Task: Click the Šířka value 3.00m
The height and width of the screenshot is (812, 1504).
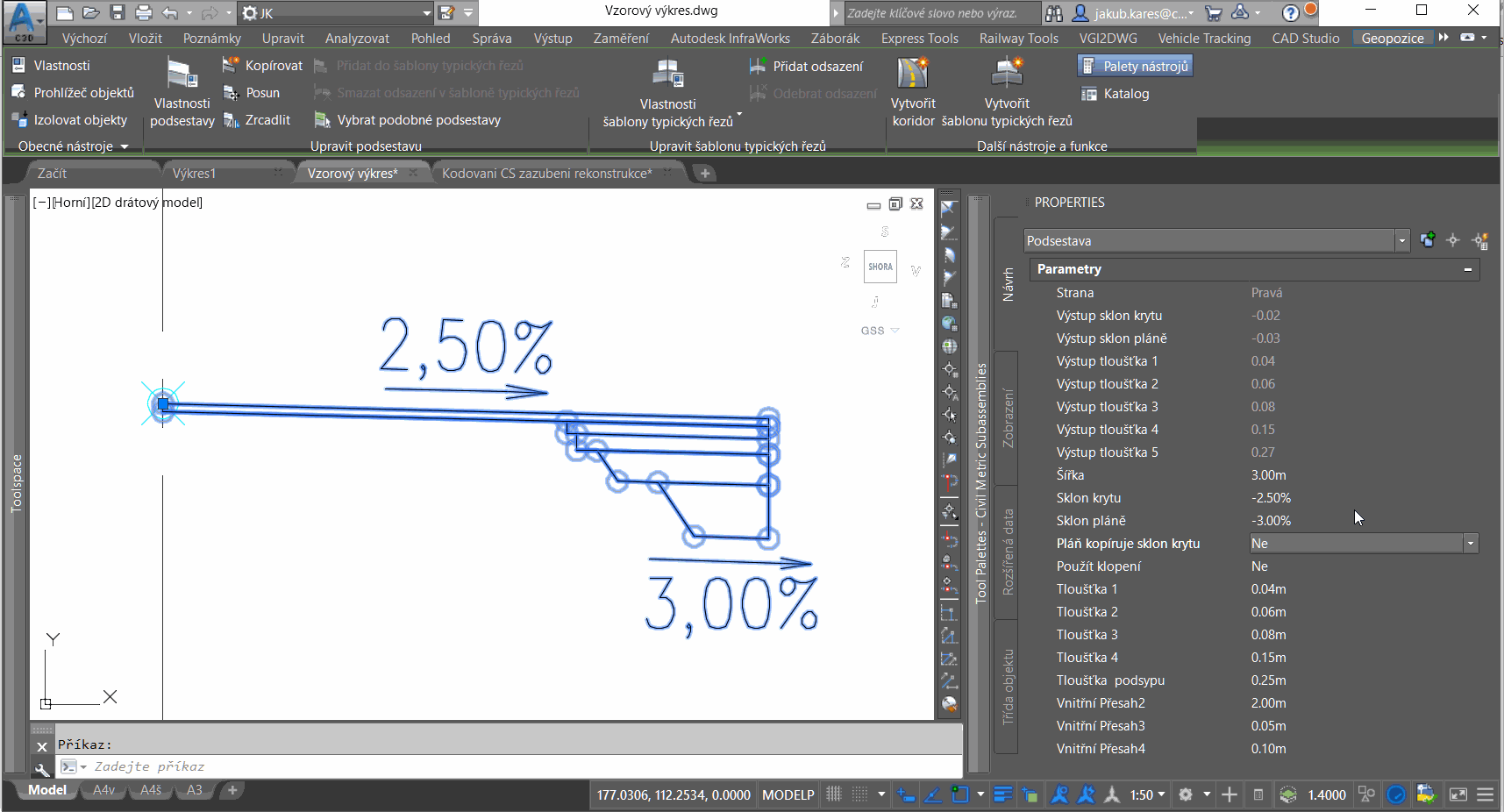Action: pos(1268,475)
